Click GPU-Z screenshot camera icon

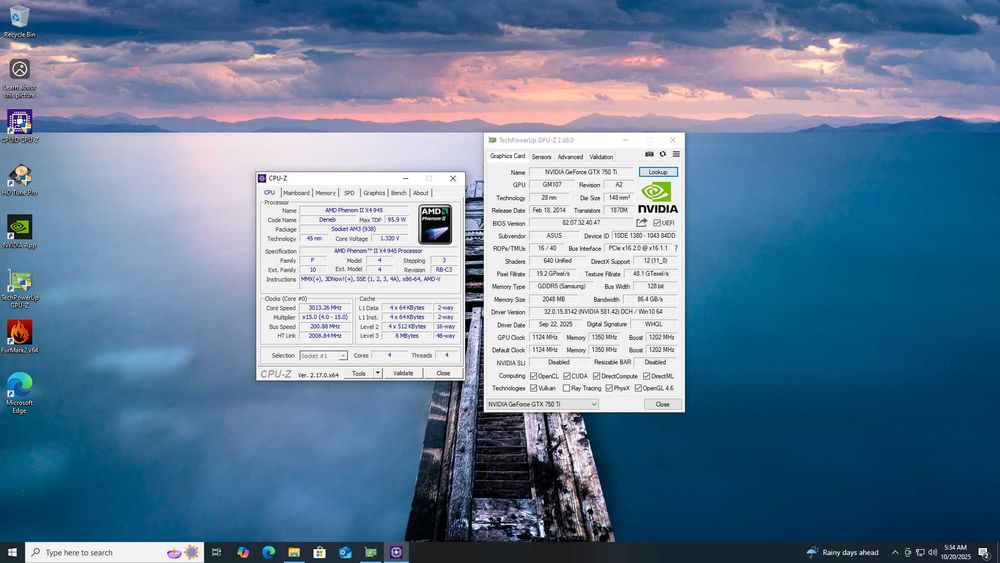point(649,154)
